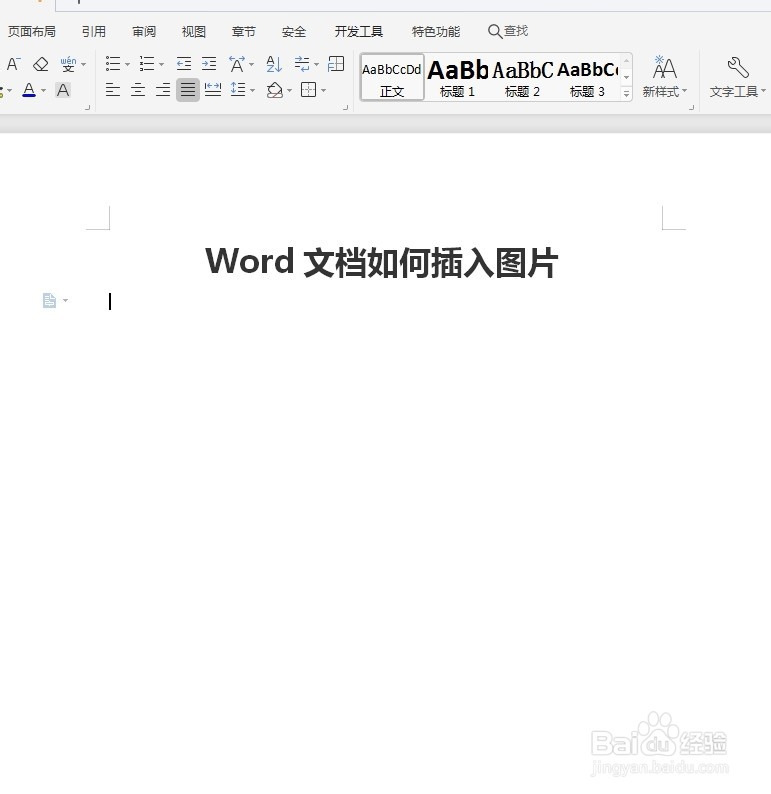The image size is (771, 794).
Task: Click the Chinese layout icon
Action: pos(237,64)
